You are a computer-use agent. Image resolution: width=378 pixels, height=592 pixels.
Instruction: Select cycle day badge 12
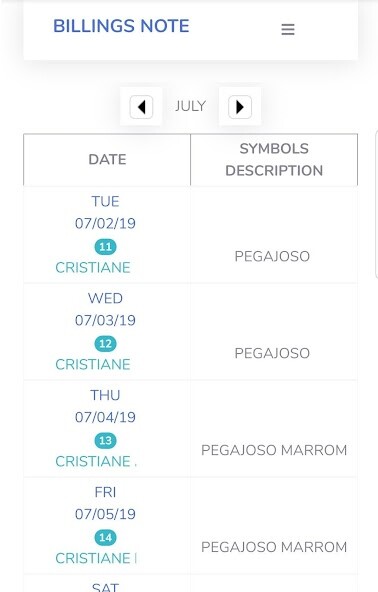(x=105, y=344)
